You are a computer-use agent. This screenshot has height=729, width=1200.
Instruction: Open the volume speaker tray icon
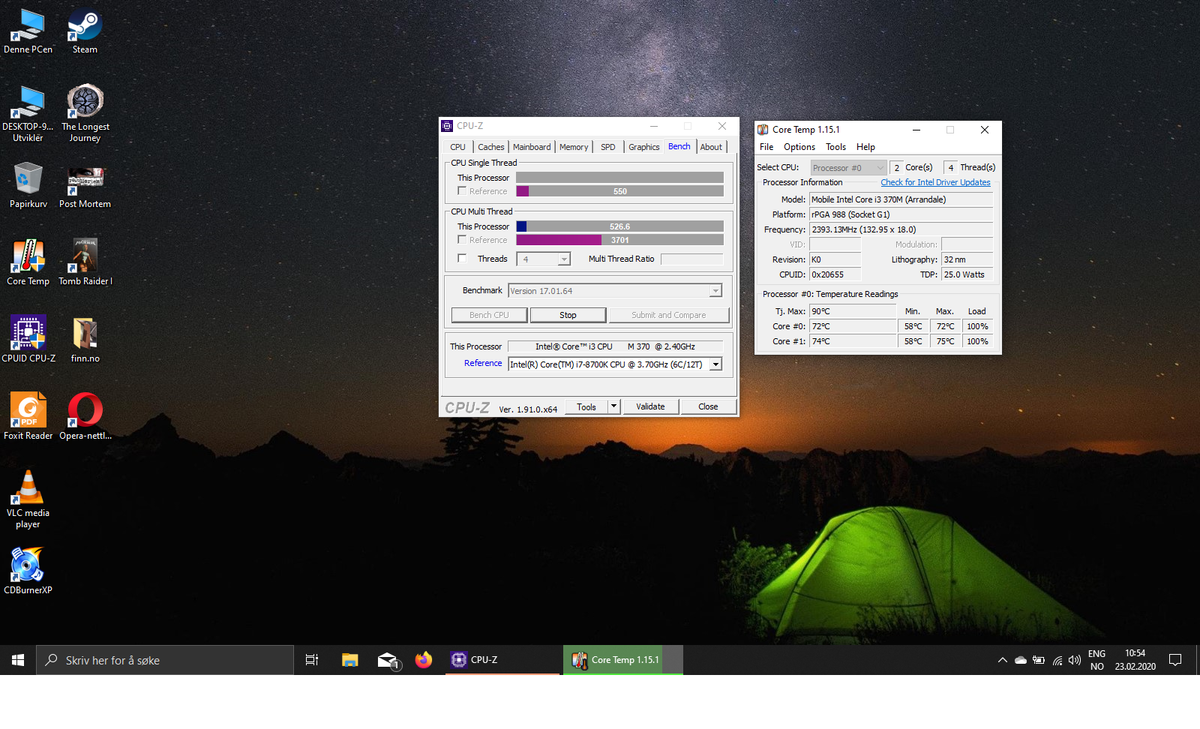tap(1075, 661)
